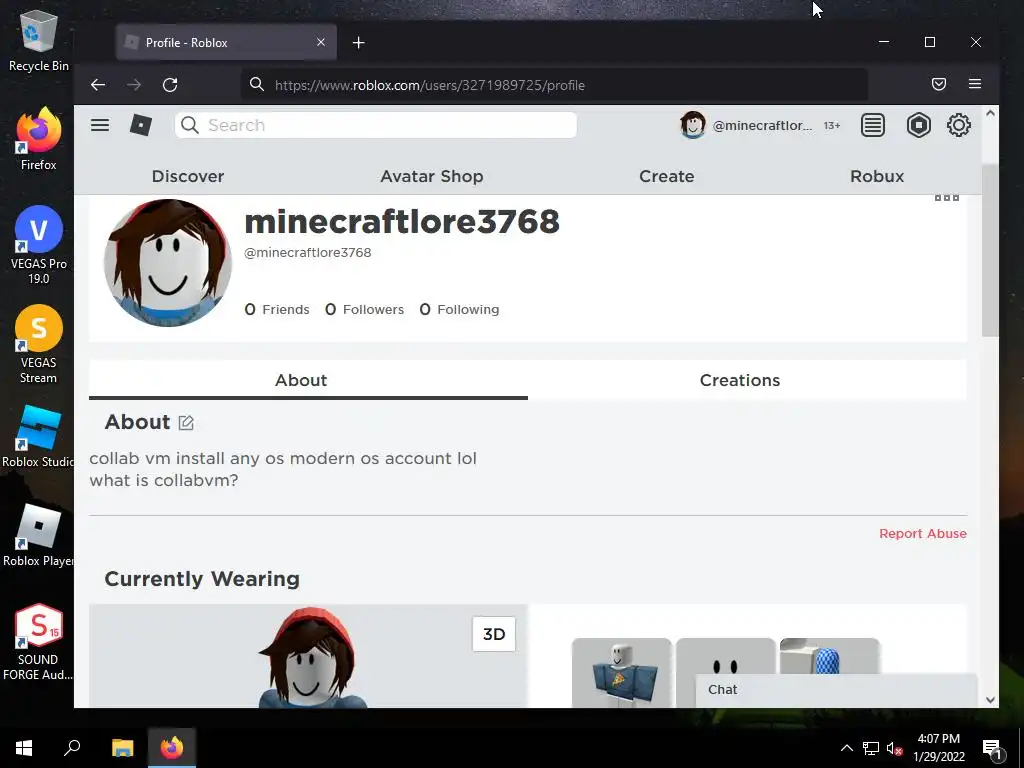Open the Robux balance icon
The image size is (1024, 768).
pos(918,125)
